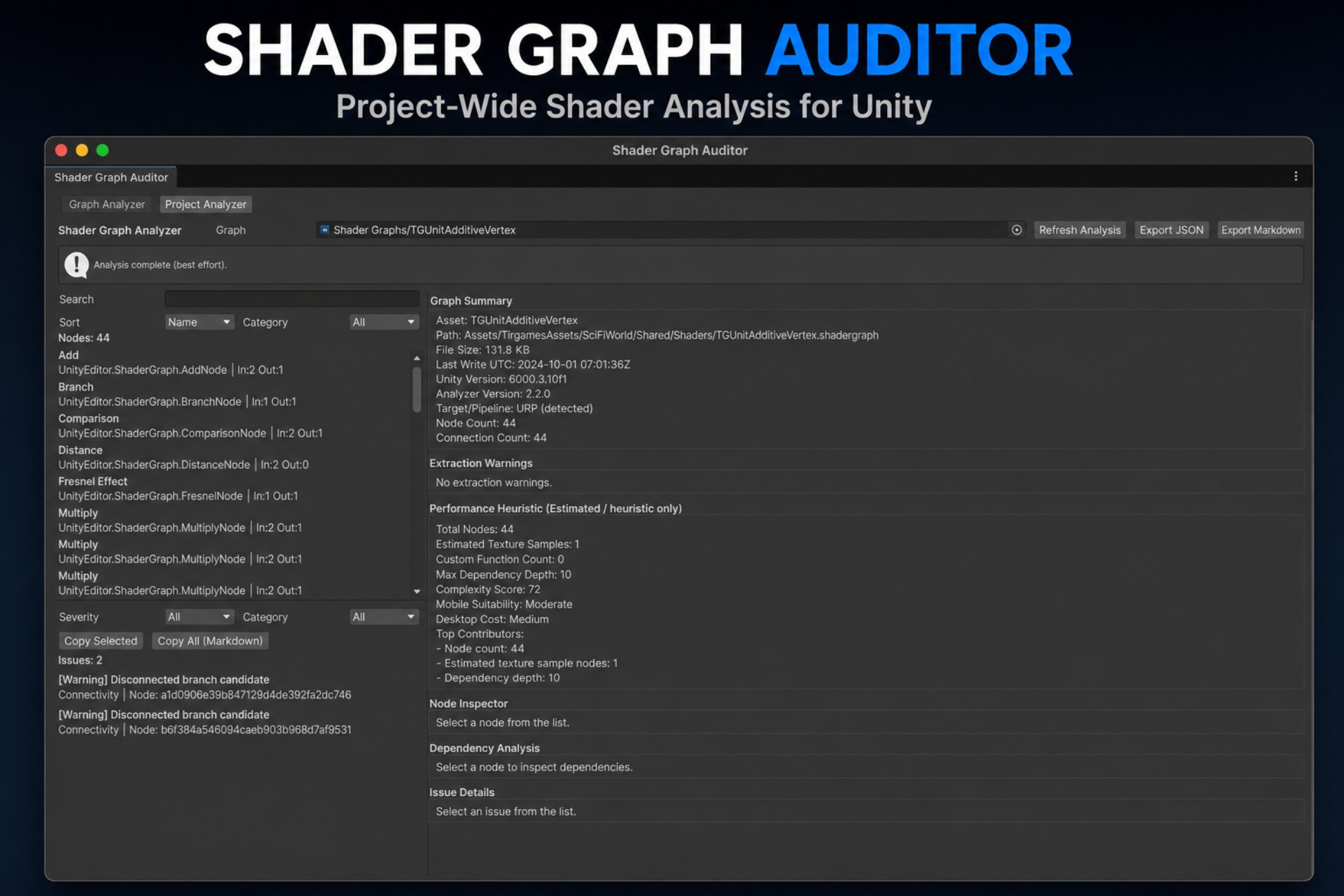The image size is (1344, 896).
Task: Open the Severity All dropdown
Action: 199,617
